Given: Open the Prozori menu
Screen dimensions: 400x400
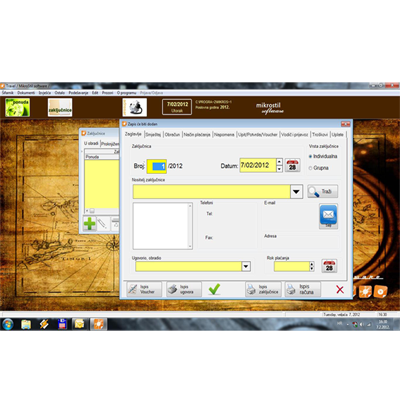Looking at the screenshot, I should 108,93.
